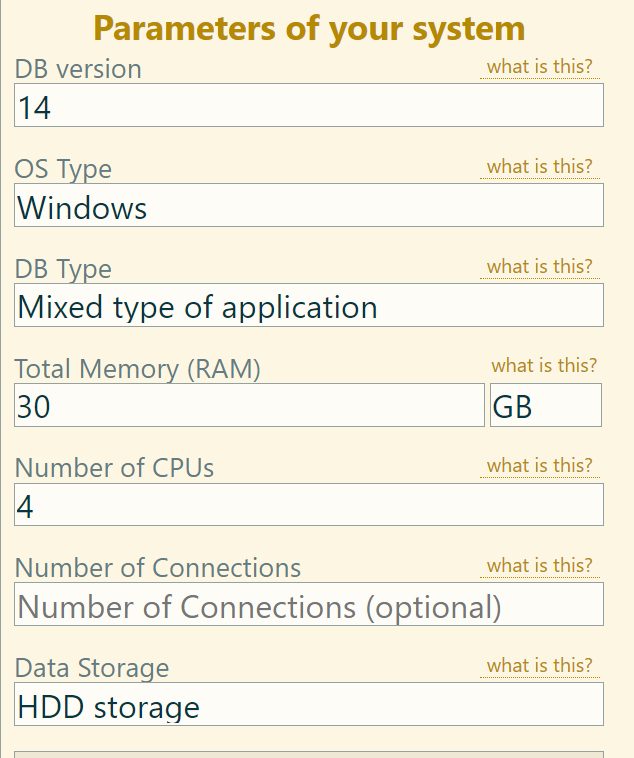634x758 pixels.
Task: Click "what is this?" for DB version
Action: (x=539, y=67)
